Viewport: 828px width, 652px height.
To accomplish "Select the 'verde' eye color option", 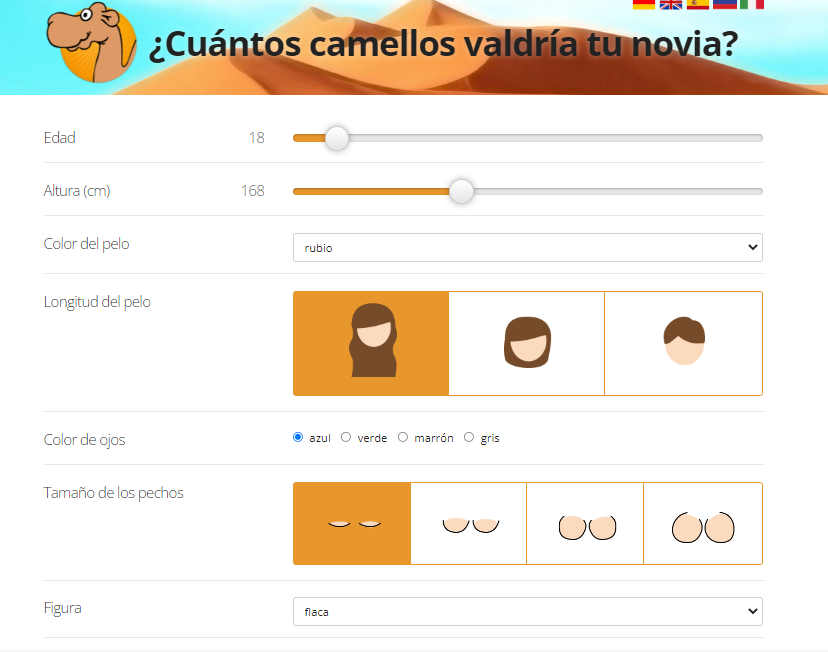I will (x=346, y=437).
